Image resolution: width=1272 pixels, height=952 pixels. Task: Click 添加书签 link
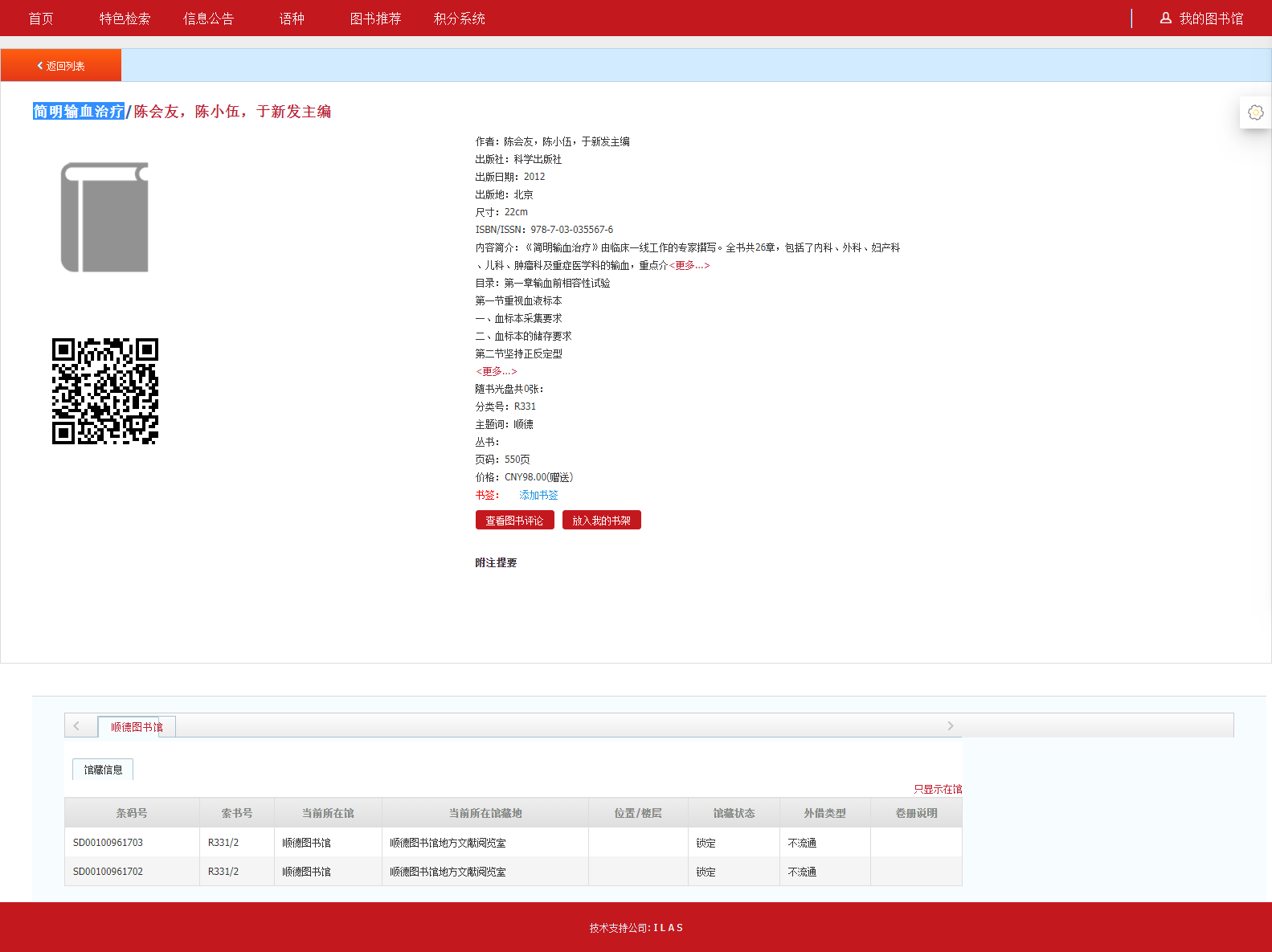[538, 495]
